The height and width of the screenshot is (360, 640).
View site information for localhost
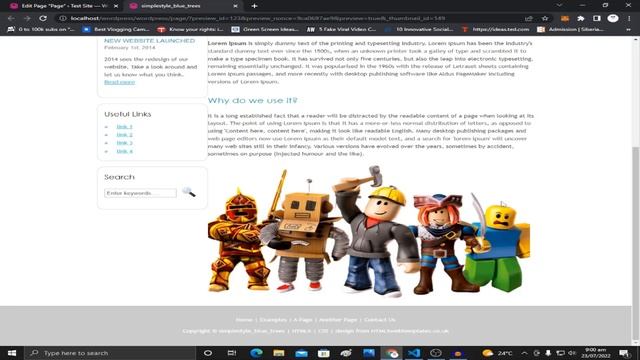point(62,18)
